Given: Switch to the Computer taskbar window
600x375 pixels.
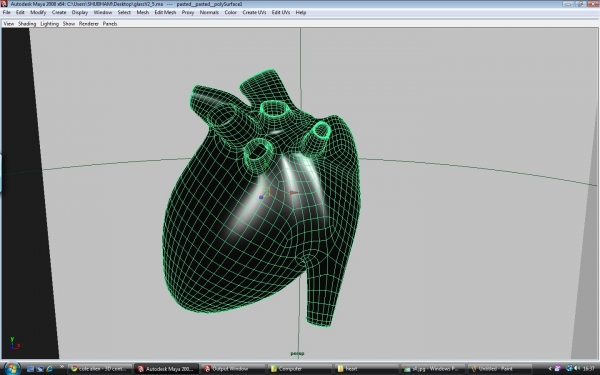Looking at the screenshot, I should [300, 369].
